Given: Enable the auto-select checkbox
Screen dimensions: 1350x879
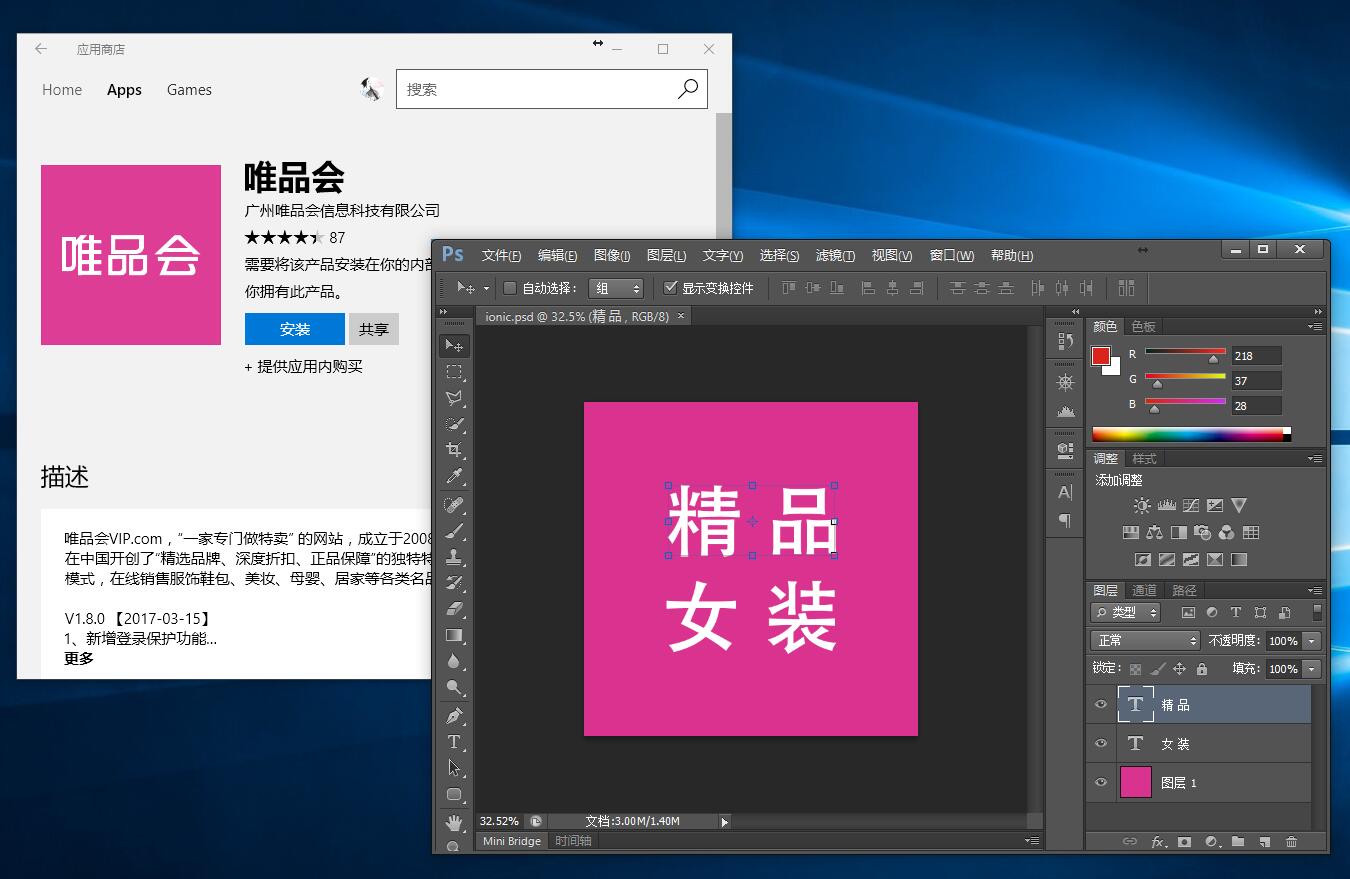Looking at the screenshot, I should tap(510, 288).
